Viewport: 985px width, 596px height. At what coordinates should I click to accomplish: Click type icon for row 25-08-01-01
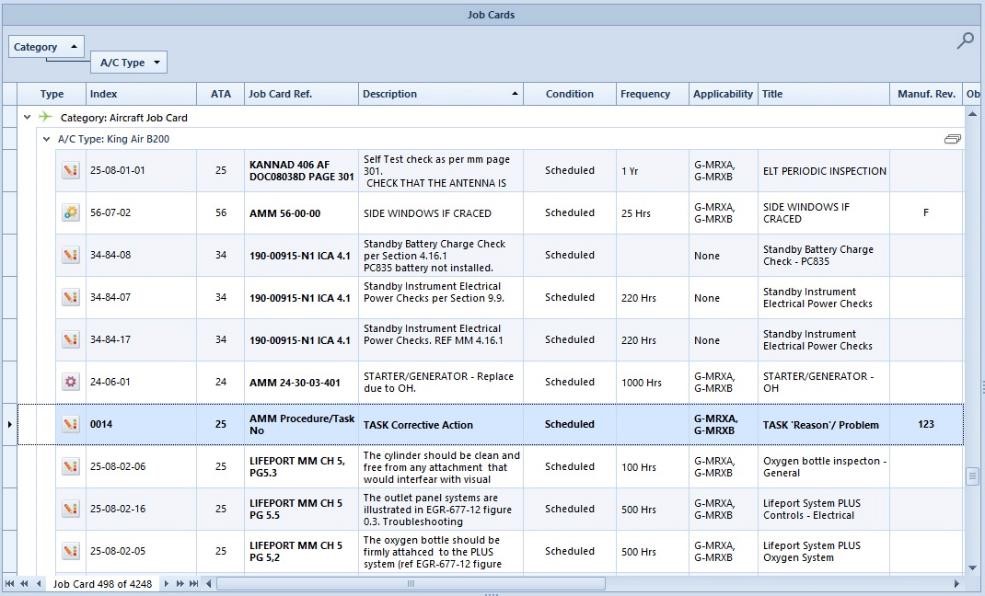(x=71, y=170)
